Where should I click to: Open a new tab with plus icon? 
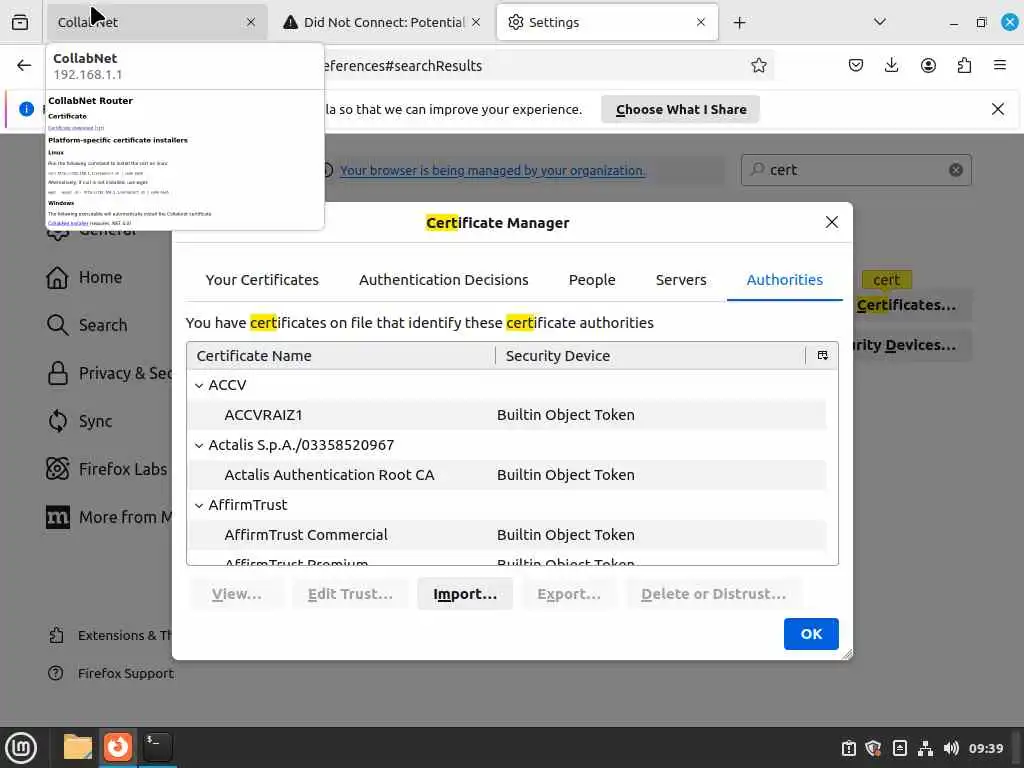(x=739, y=23)
